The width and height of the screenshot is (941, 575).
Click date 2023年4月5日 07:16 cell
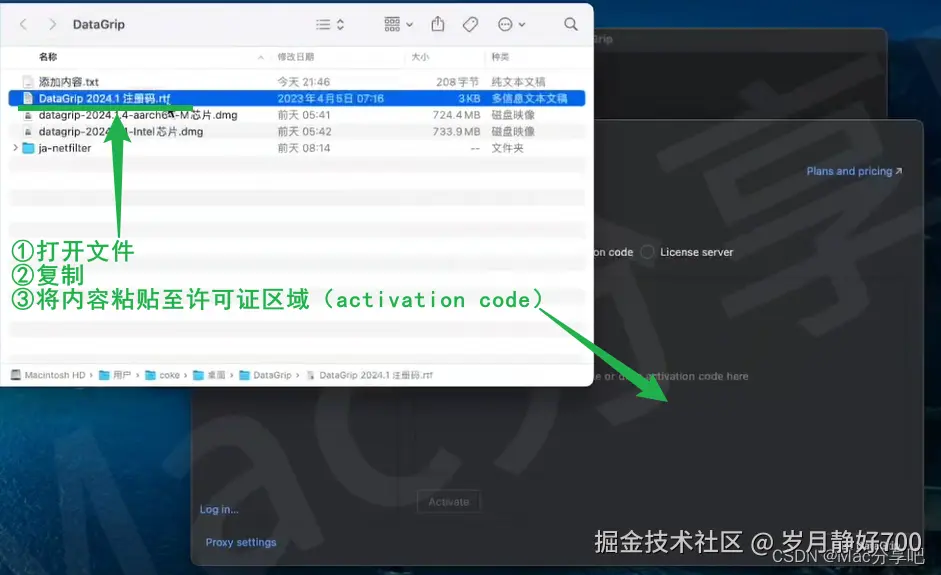(x=330, y=98)
